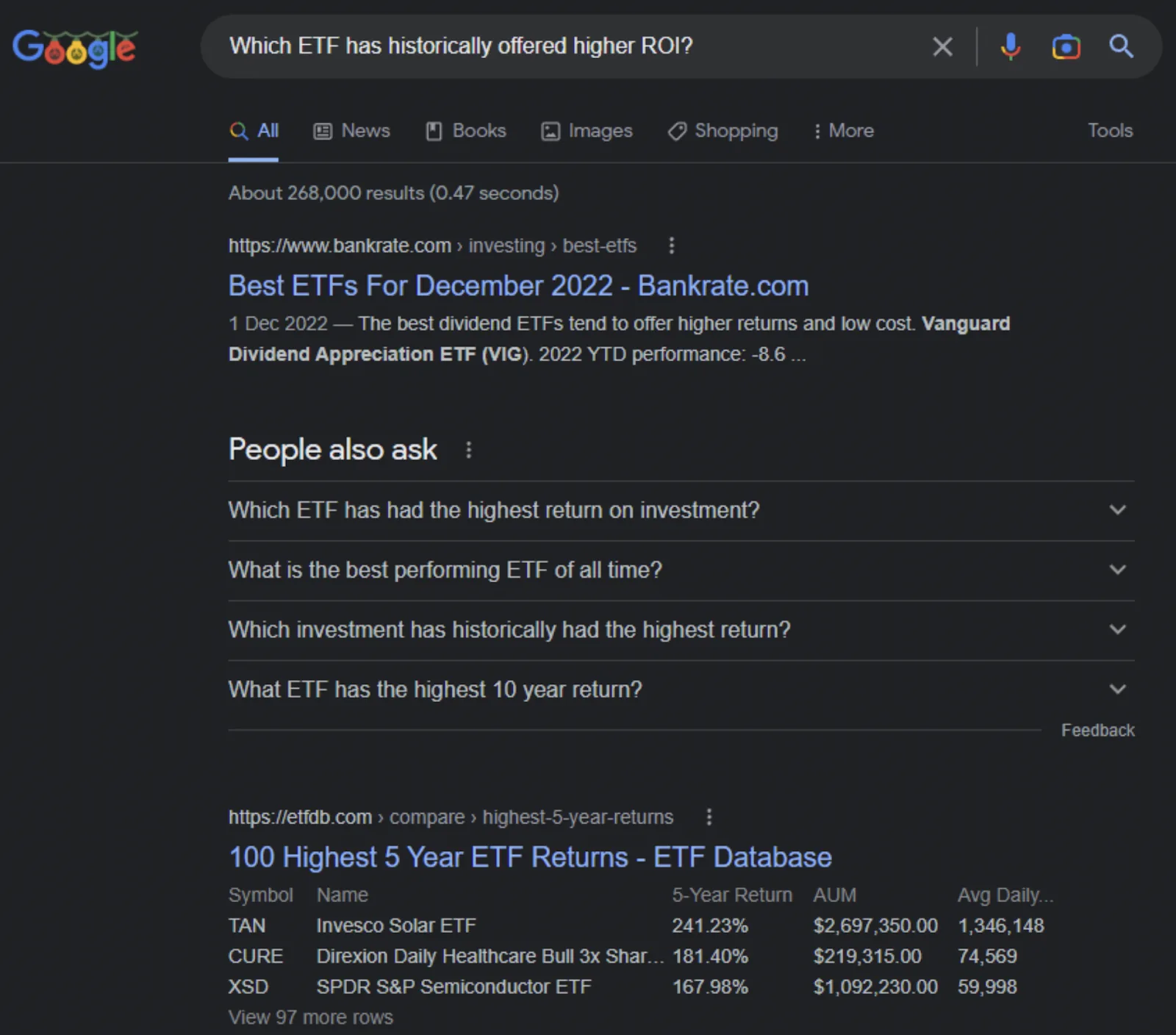Open the Google logo homepage
Viewport: 1176px width, 1035px height.
coord(75,48)
